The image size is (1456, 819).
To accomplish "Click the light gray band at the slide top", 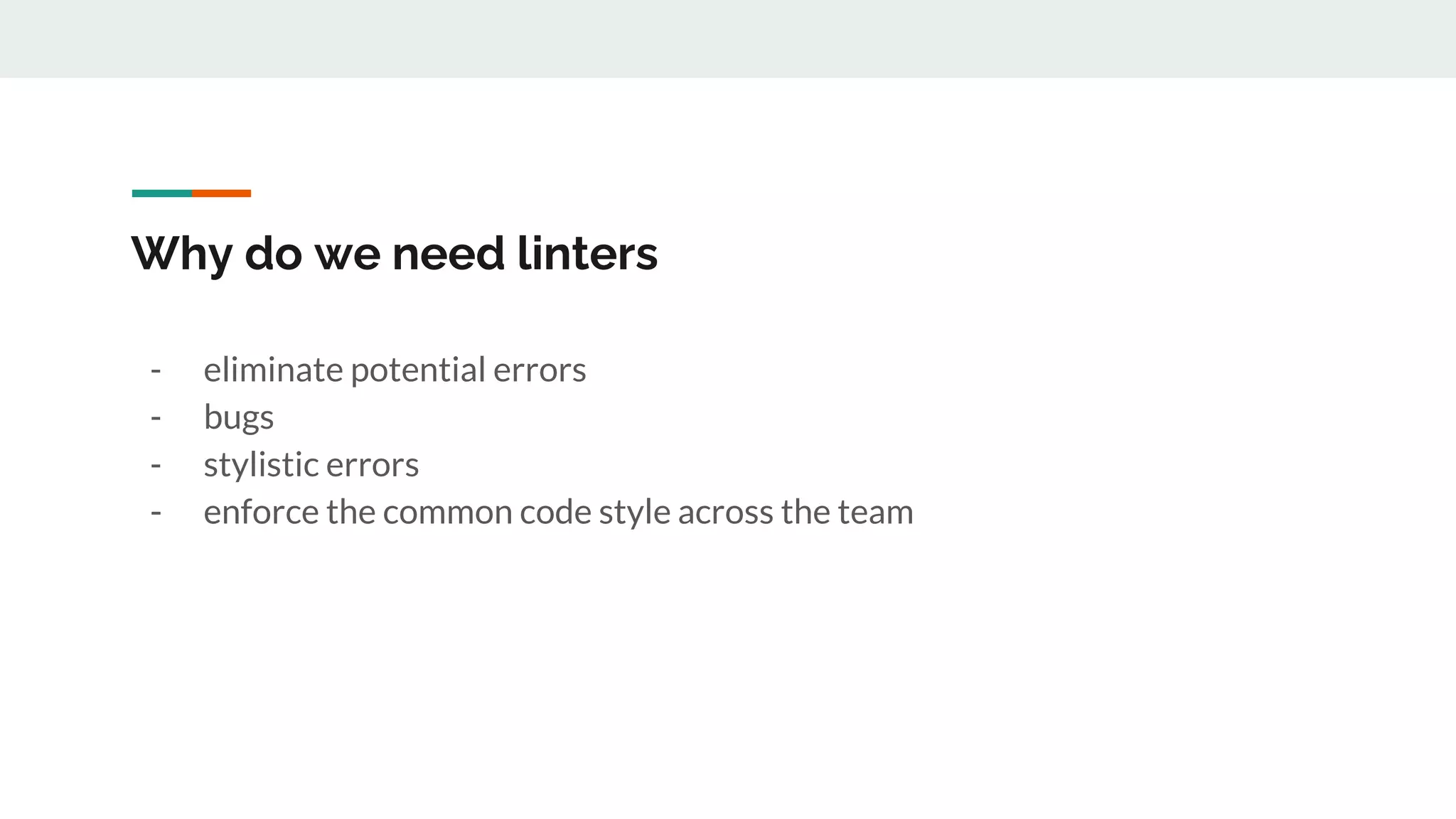I will [728, 38].
